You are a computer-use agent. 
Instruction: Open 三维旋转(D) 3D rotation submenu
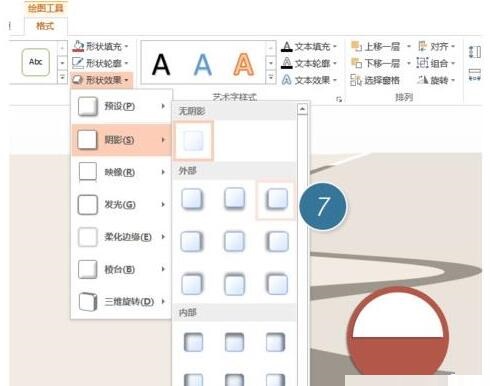(121, 301)
